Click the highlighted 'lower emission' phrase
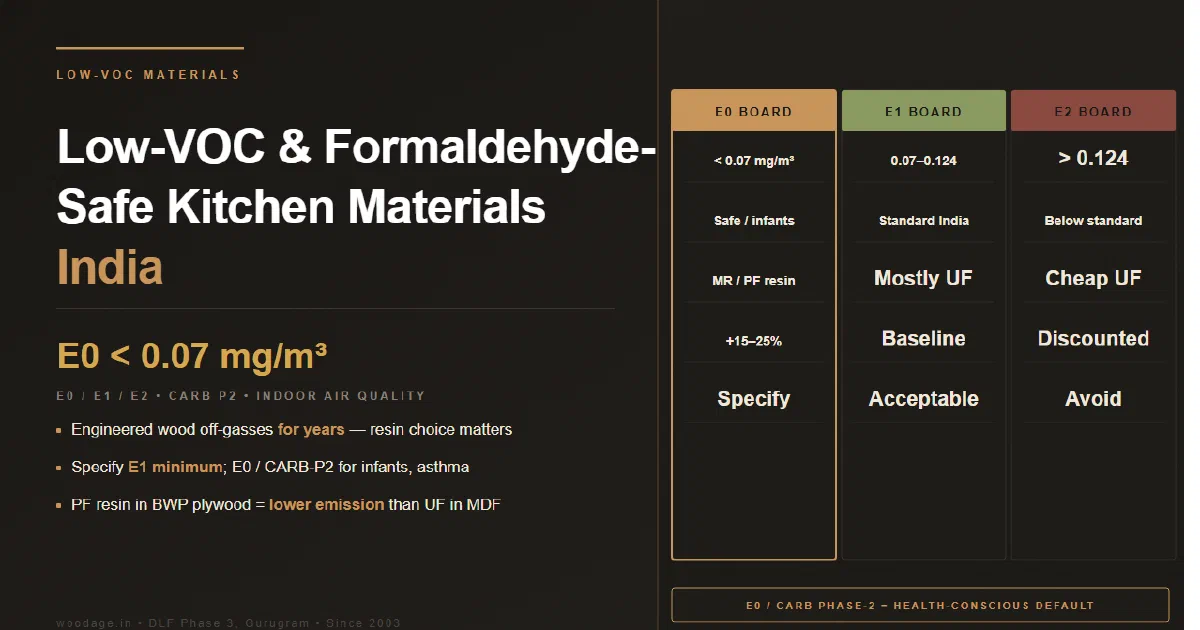The height and width of the screenshot is (630, 1200). point(326,505)
